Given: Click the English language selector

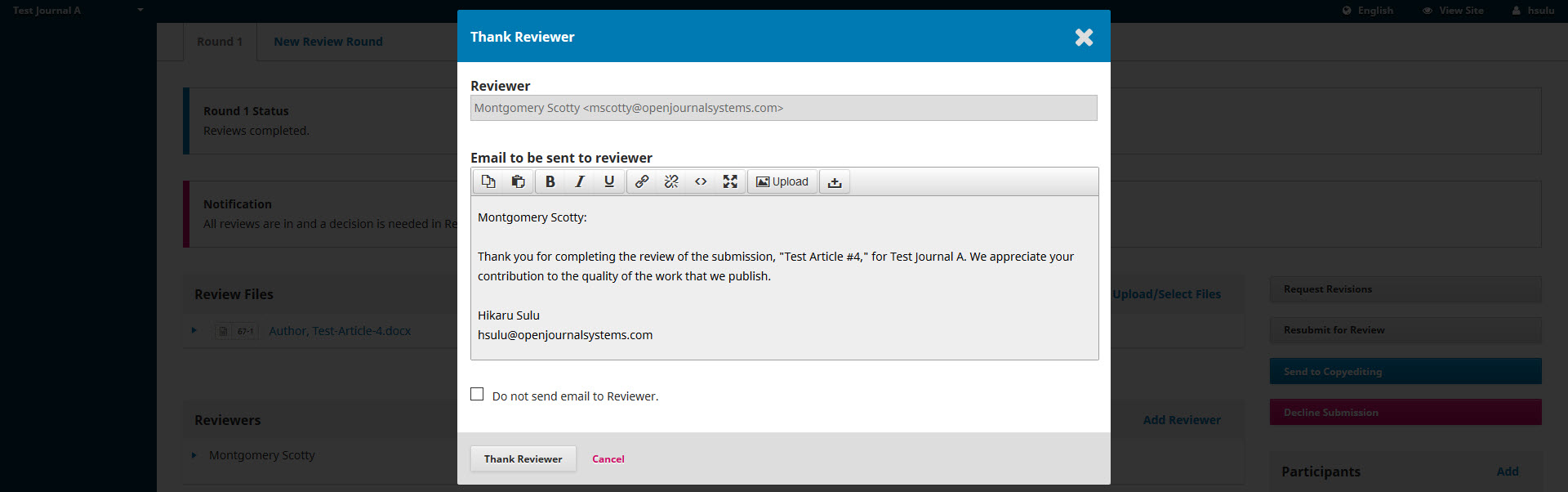Looking at the screenshot, I should pos(1368,11).
